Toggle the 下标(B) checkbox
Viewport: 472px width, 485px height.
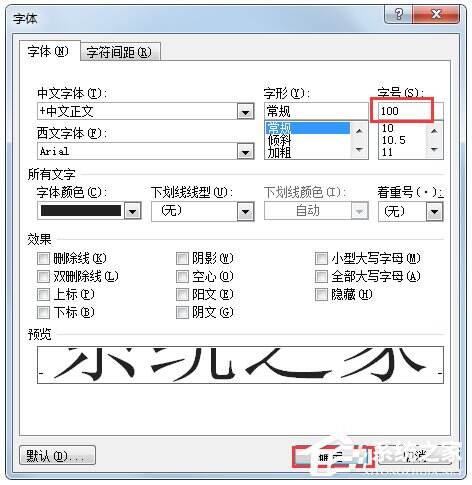[x=43, y=312]
